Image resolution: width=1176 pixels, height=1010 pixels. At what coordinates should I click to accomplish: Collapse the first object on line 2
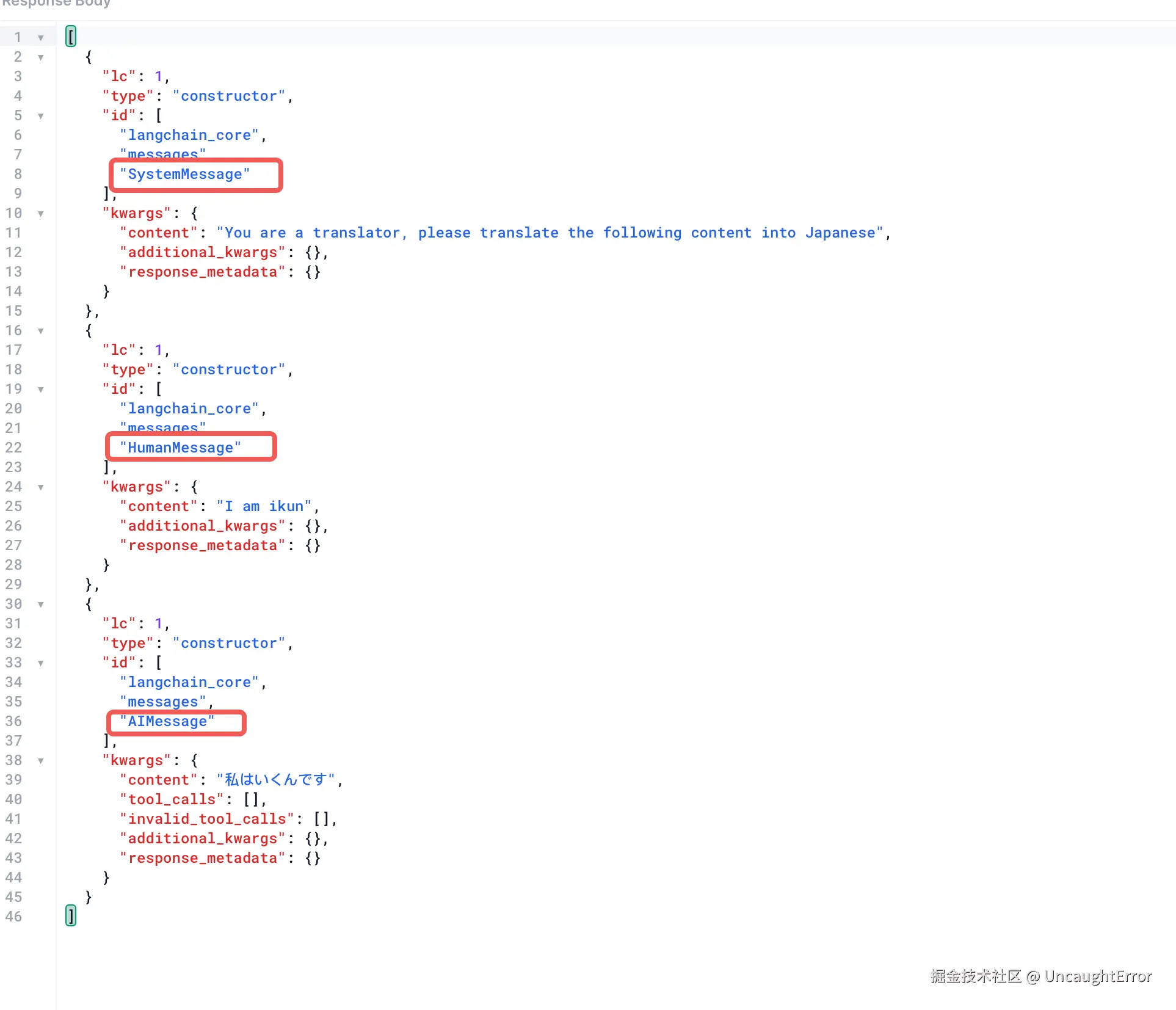41,57
